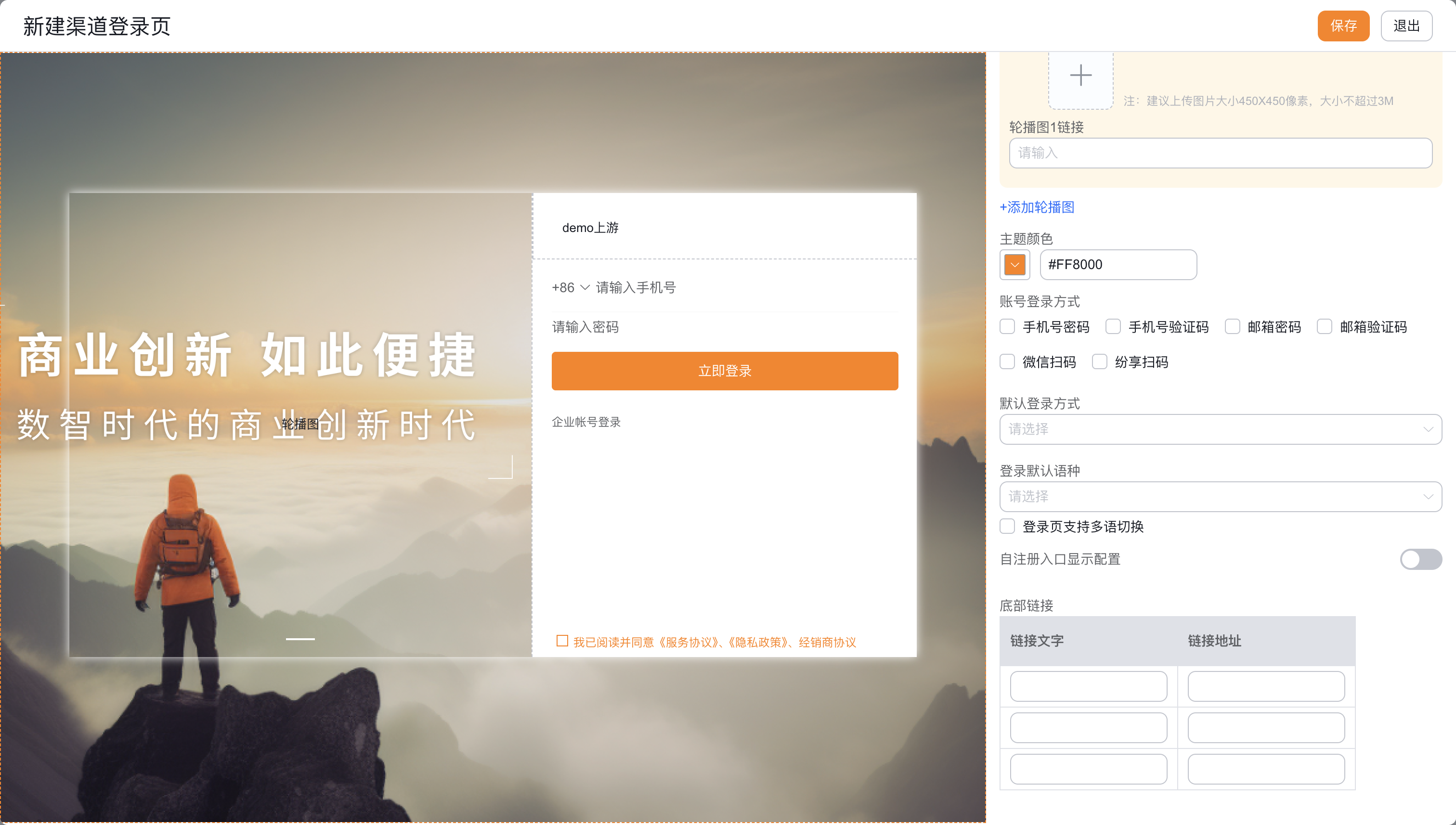Select the 轮播图 carousel area in preview
The height and width of the screenshot is (825, 1456).
[x=300, y=425]
